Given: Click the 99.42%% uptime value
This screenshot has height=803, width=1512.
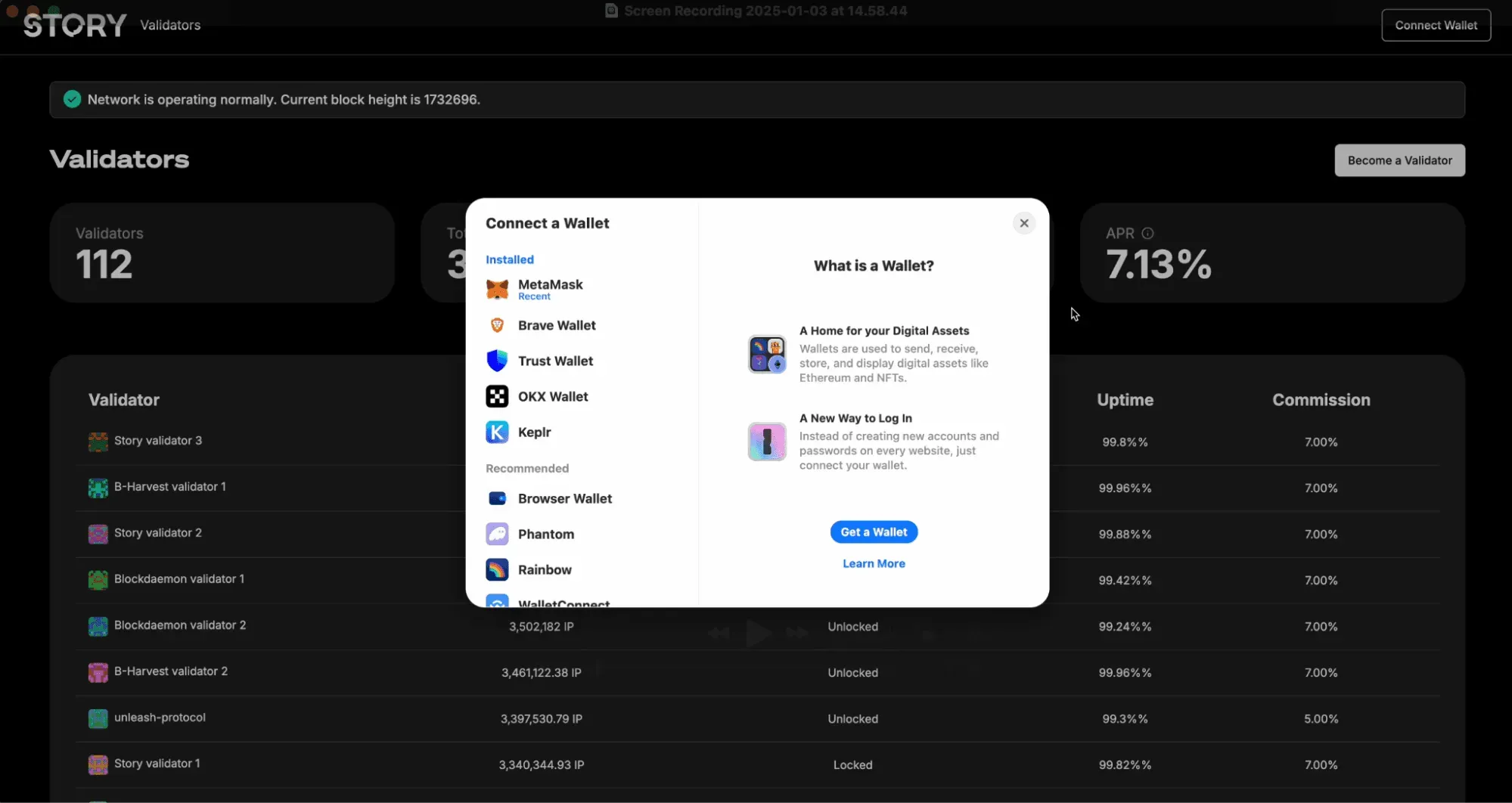Looking at the screenshot, I should (x=1125, y=581).
